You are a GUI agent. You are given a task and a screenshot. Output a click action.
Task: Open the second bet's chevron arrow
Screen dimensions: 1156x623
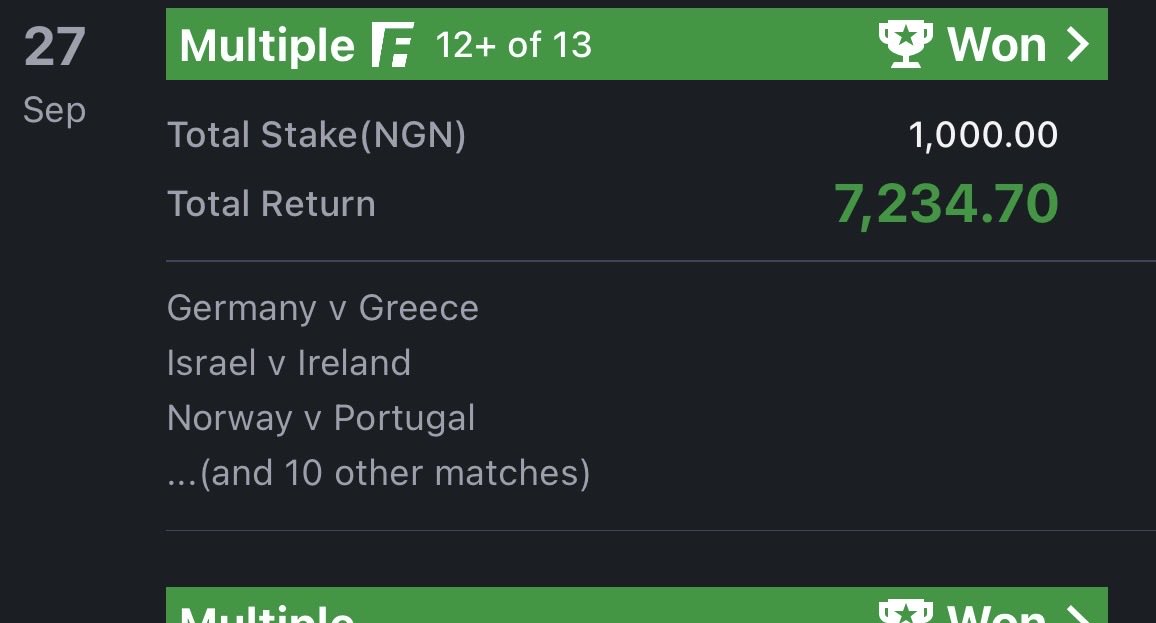[x=1078, y=613]
